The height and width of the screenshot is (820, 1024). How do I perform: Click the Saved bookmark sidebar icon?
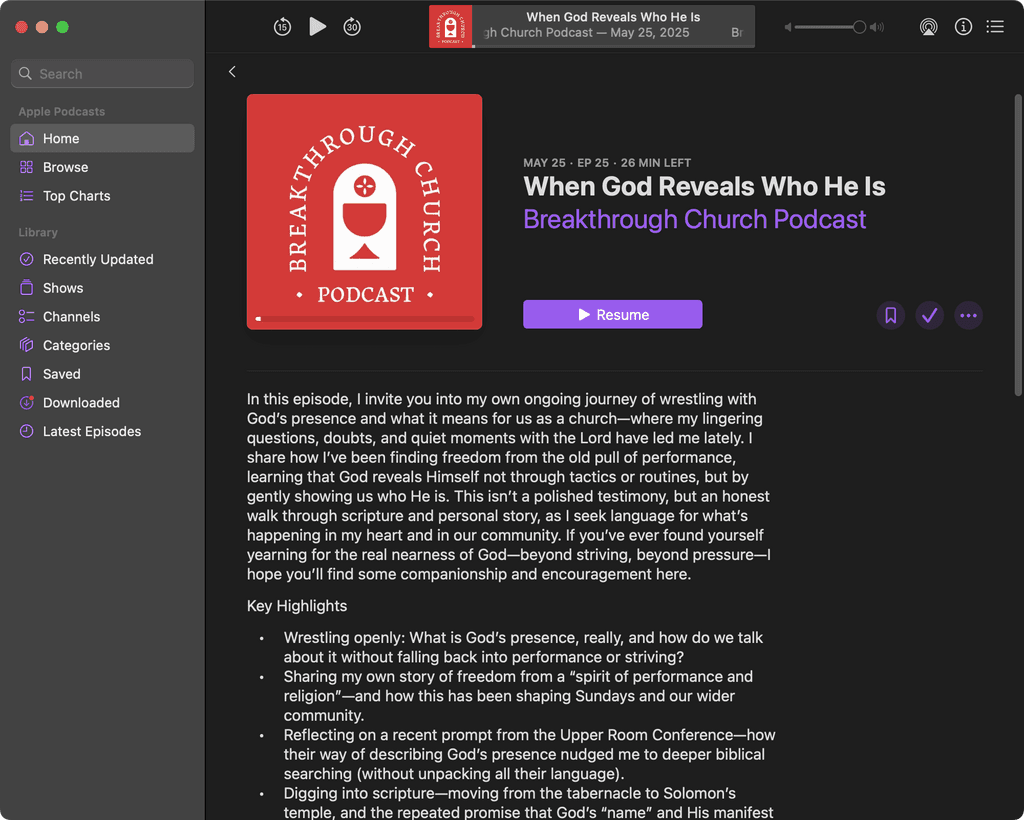(x=26, y=374)
